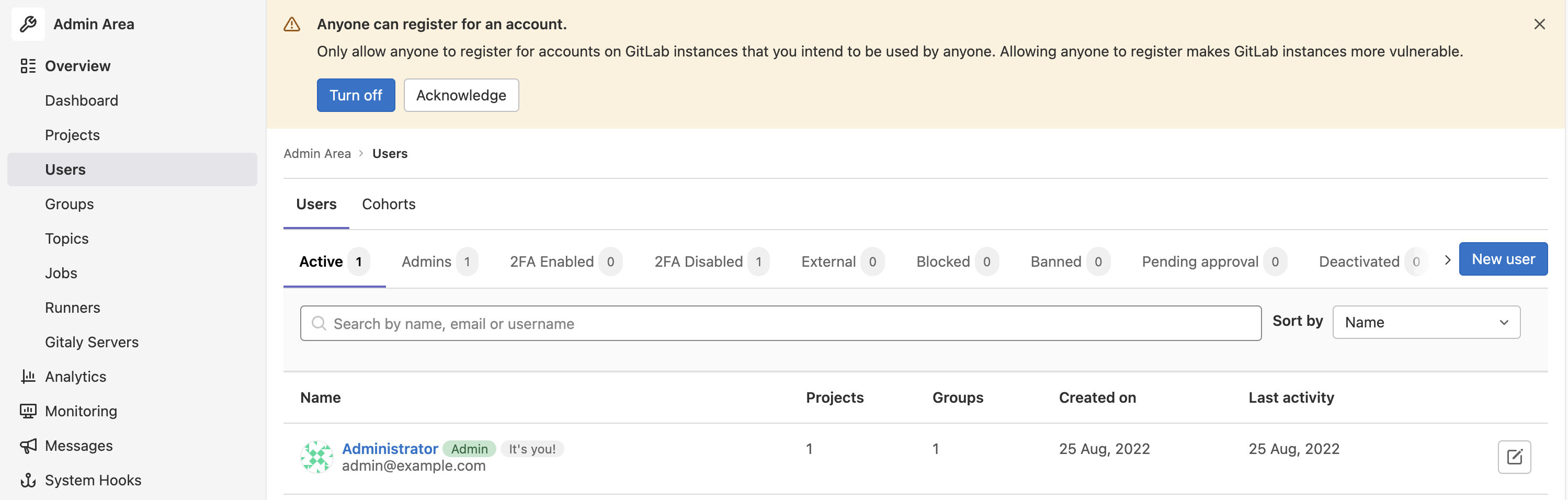Select the Users tab

316,204
